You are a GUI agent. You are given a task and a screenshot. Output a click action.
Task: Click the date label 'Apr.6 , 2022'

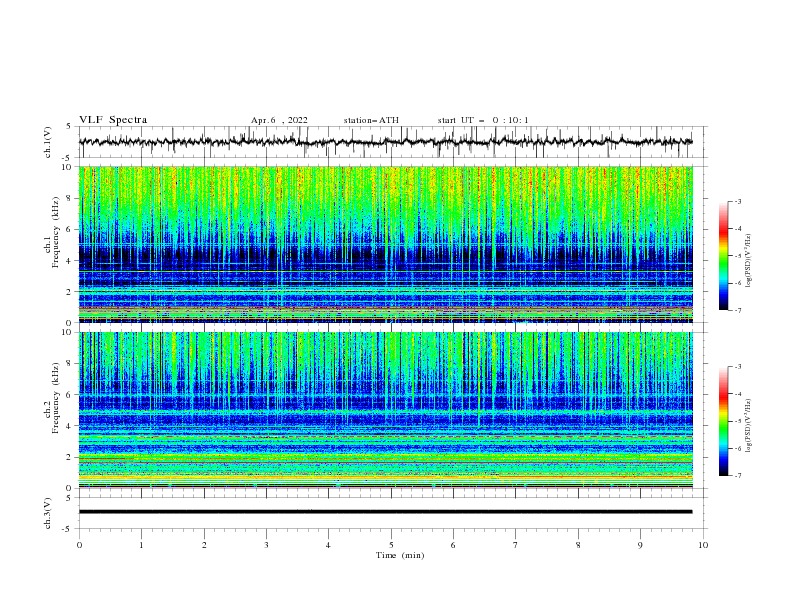click(x=279, y=120)
